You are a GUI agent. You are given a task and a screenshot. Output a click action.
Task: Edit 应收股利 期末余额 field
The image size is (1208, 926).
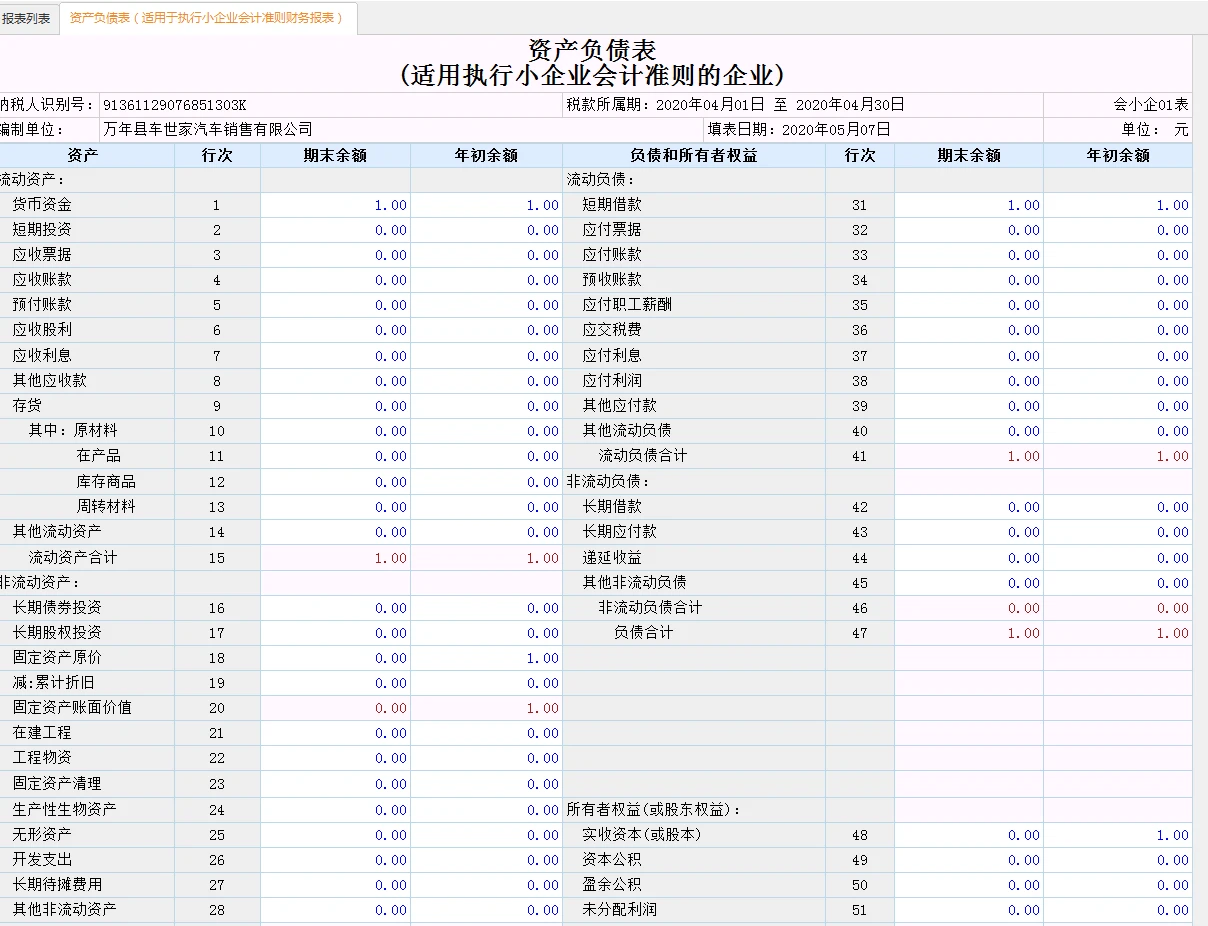[335, 330]
